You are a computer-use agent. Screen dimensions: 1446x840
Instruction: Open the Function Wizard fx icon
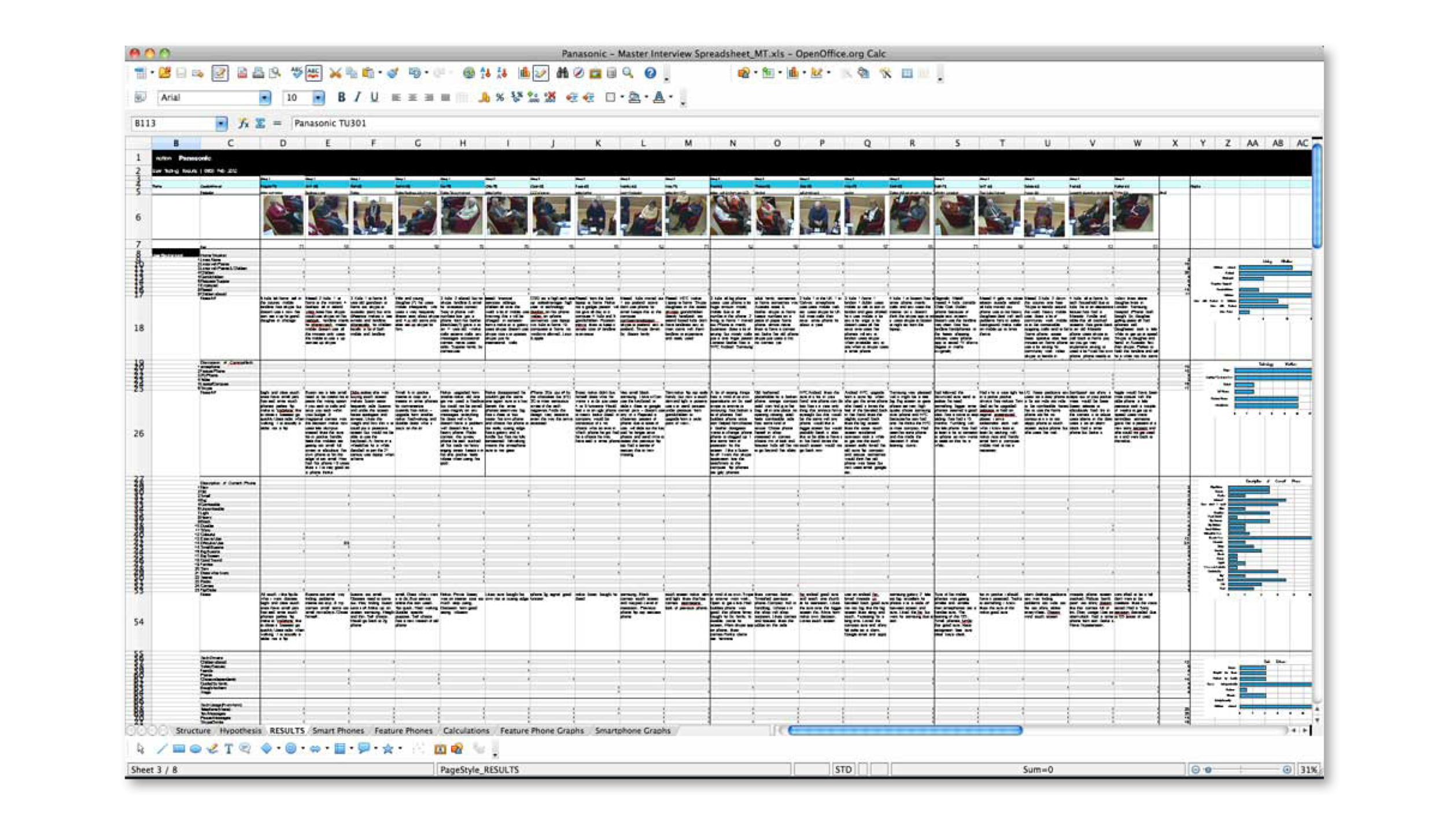coord(244,123)
